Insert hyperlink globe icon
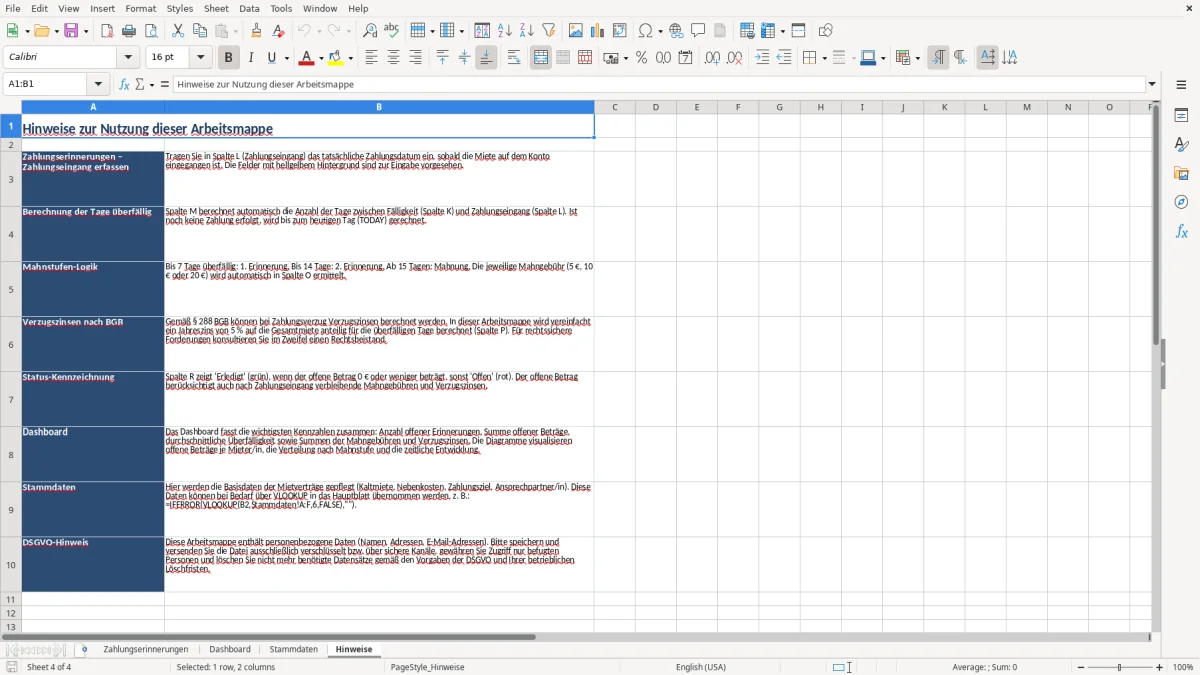The width and height of the screenshot is (1200, 675). (676, 31)
